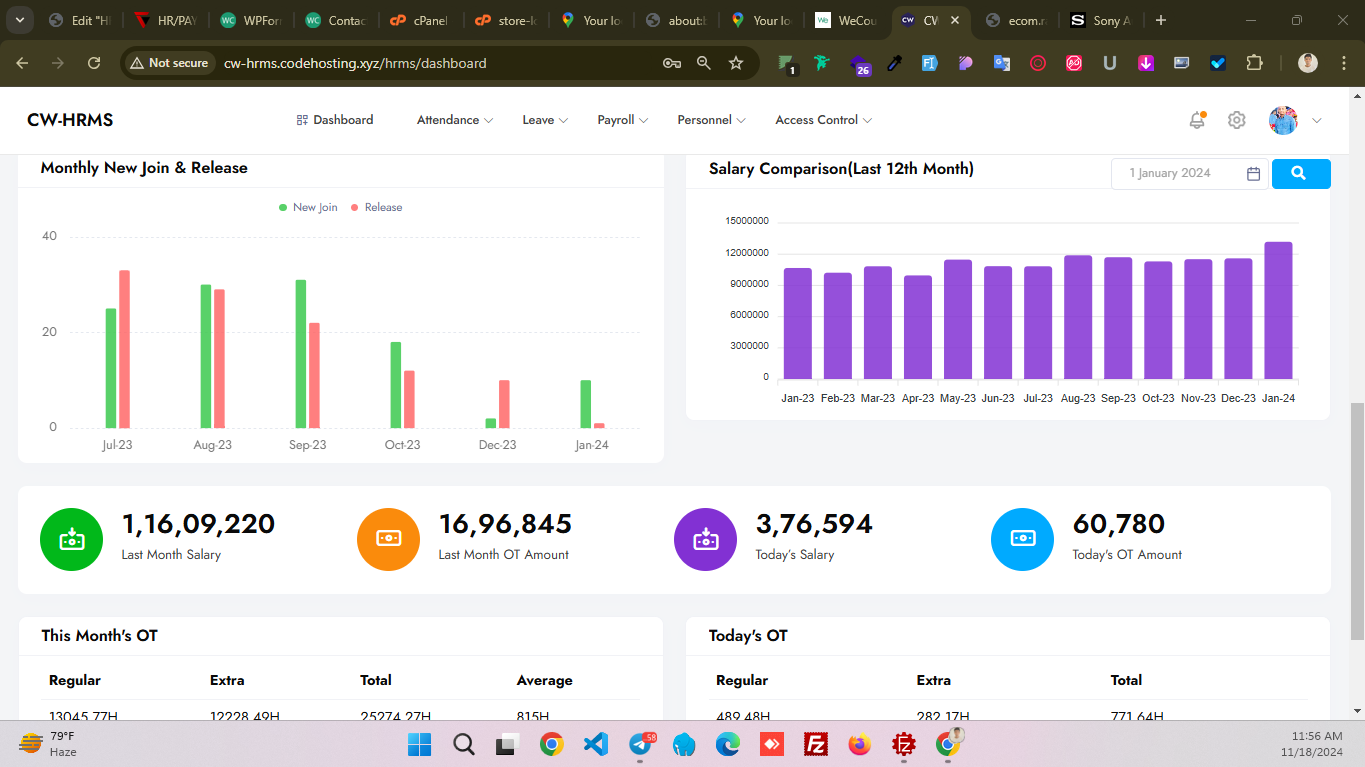The height and width of the screenshot is (767, 1365).
Task: Click the CW-HRMS logo link
Action: pyautogui.click(x=70, y=120)
